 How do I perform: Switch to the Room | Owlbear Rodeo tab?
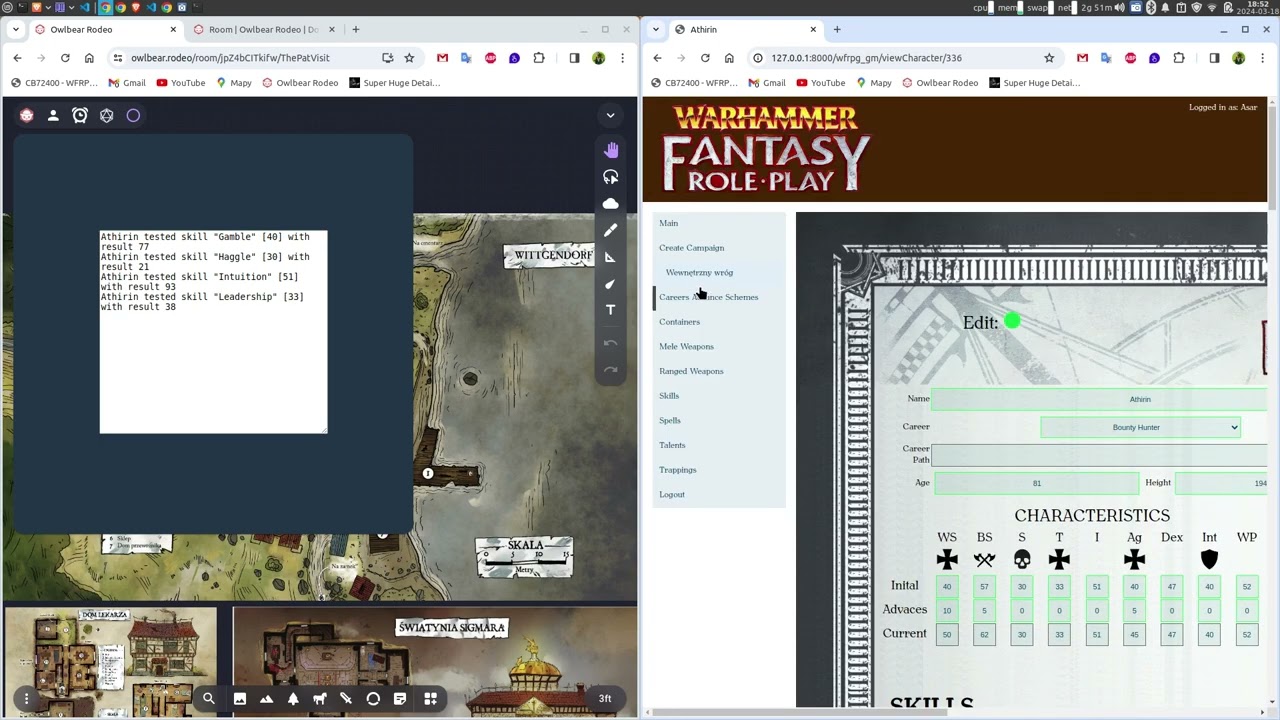tap(263, 29)
